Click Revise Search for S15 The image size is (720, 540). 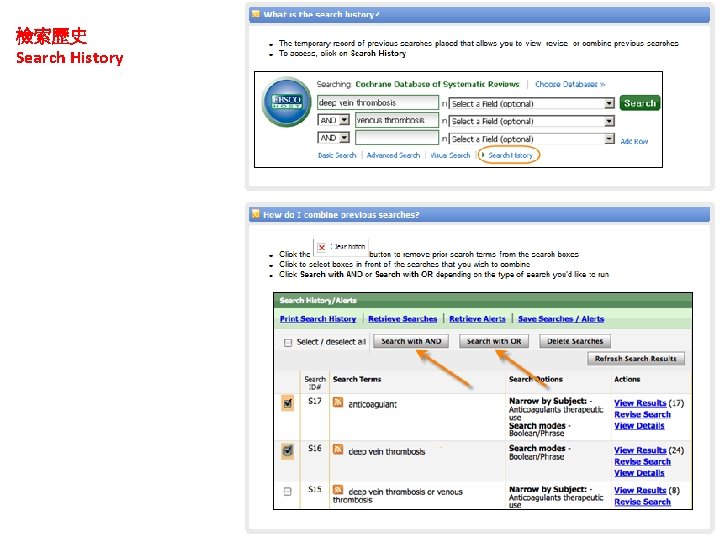coord(642,502)
